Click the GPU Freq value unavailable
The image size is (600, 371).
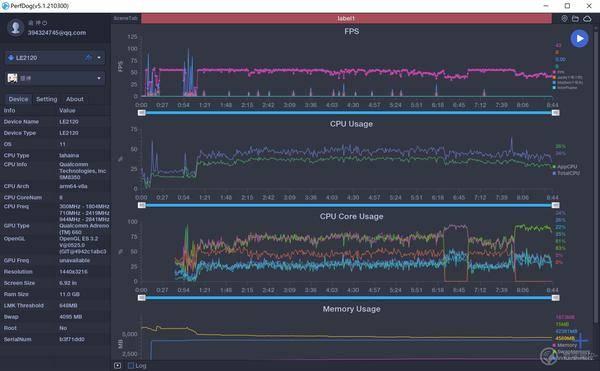75,260
